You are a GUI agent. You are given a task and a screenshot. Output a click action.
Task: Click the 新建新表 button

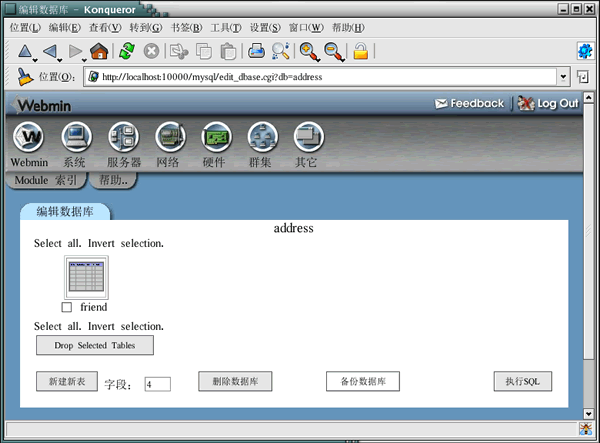tap(67, 381)
